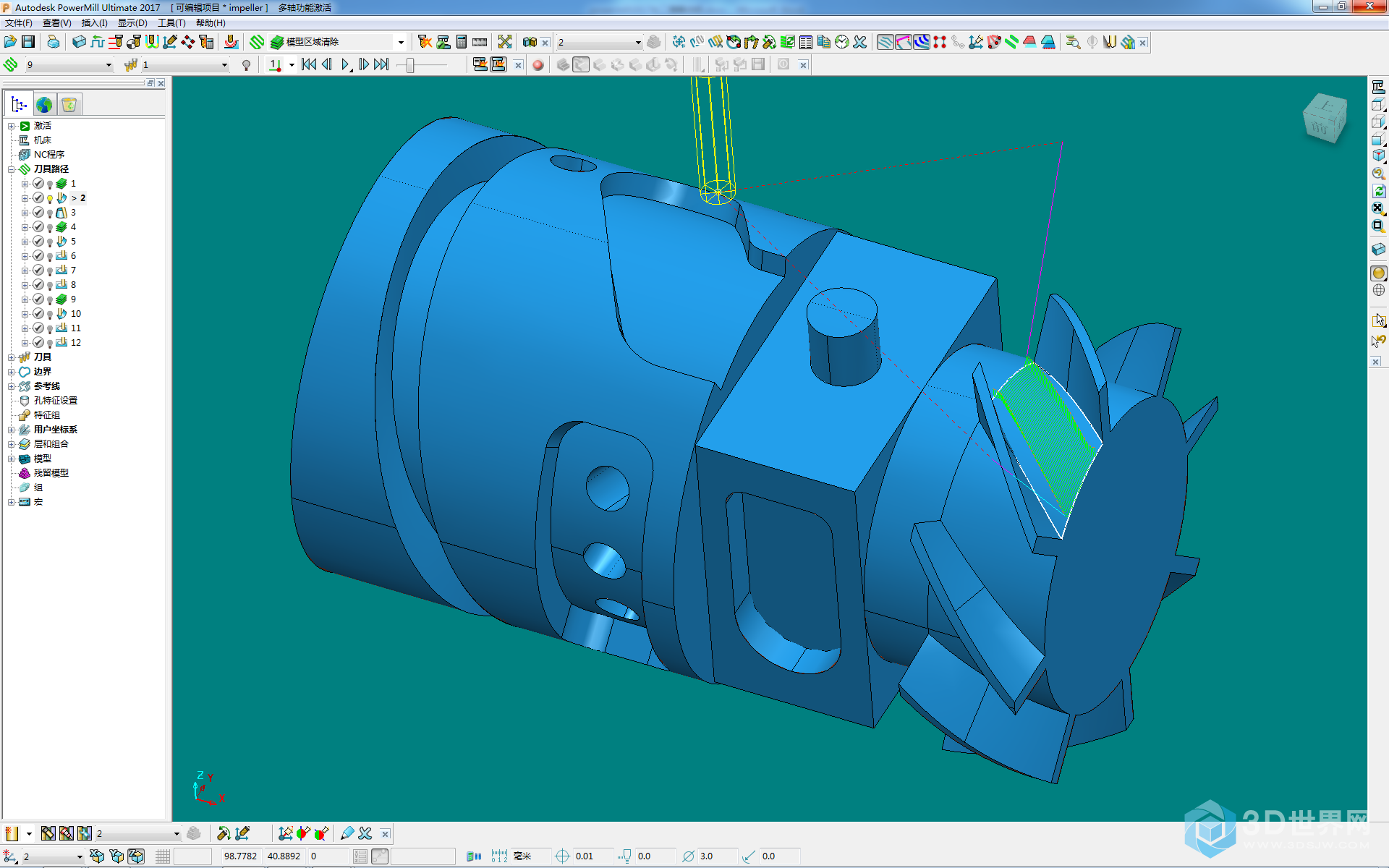Expand the 刀具 tree node
Image resolution: width=1389 pixels, height=868 pixels.
[x=11, y=357]
